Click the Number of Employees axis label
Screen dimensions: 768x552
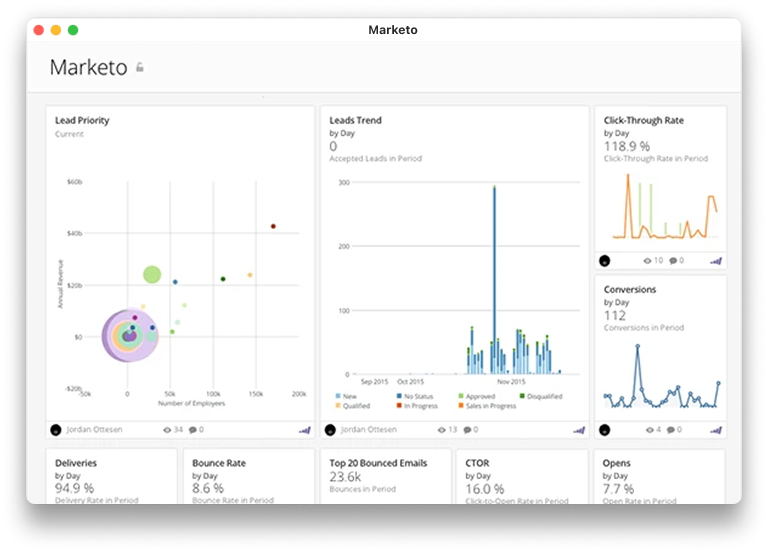tap(192, 403)
